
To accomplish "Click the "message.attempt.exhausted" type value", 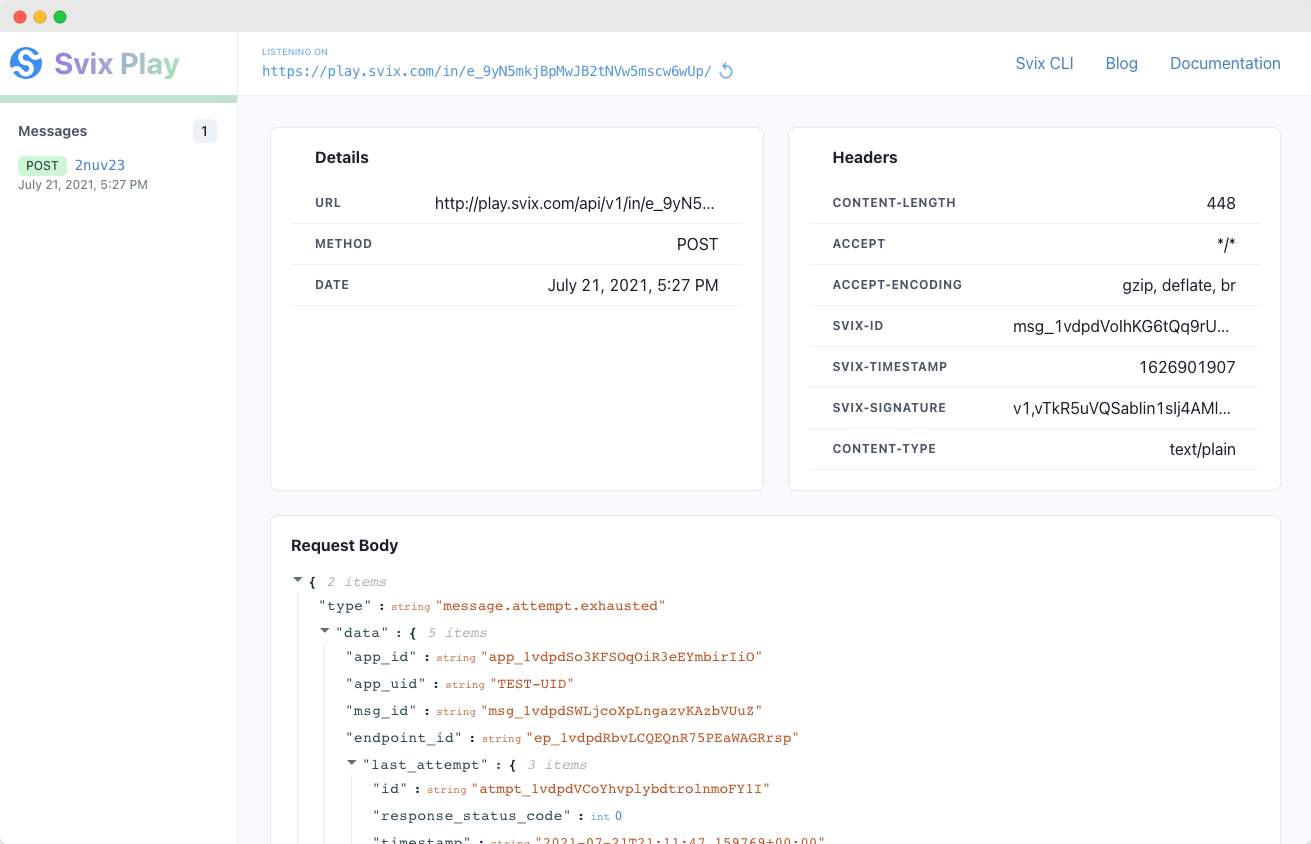I will click(550, 606).
